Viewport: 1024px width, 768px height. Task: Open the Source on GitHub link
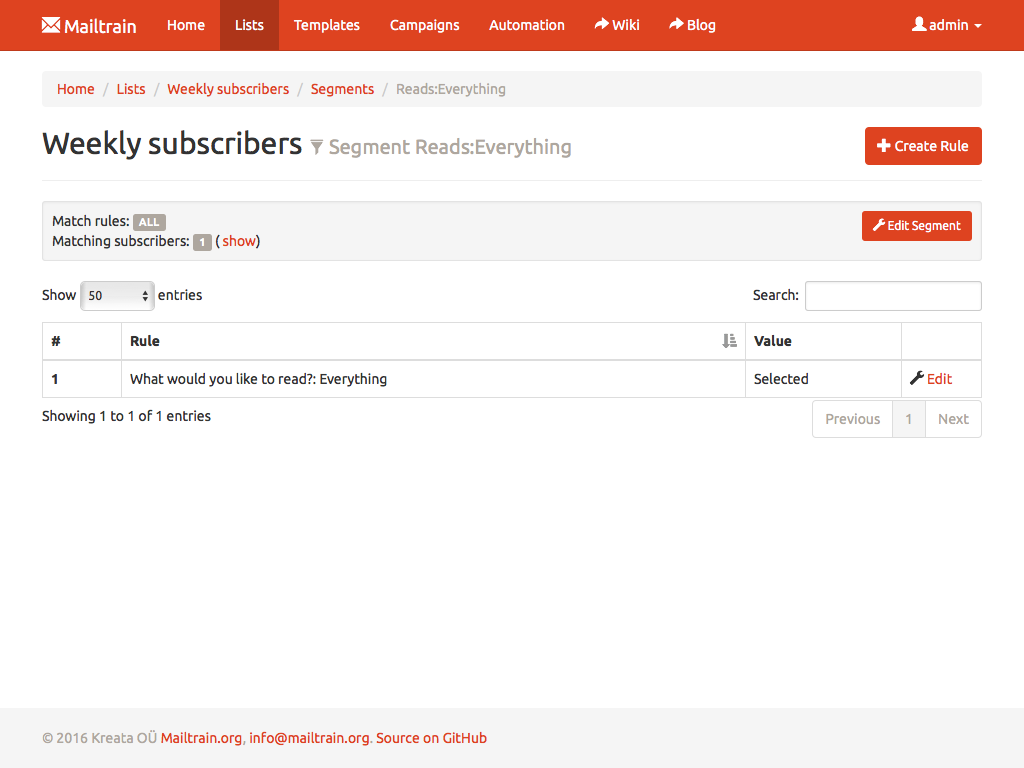431,738
